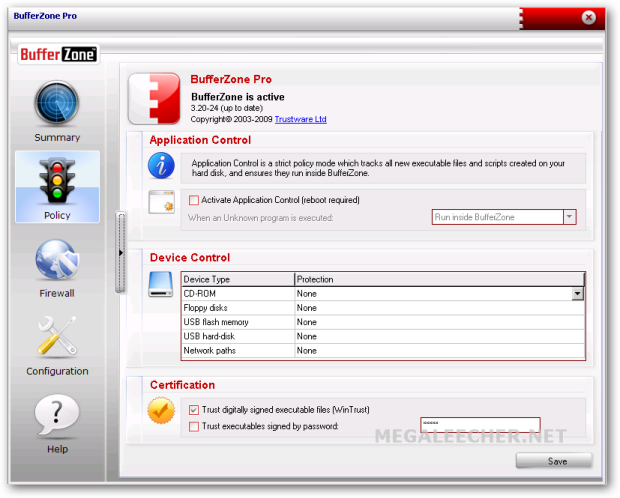Click the Device Control drive icon

tap(161, 284)
